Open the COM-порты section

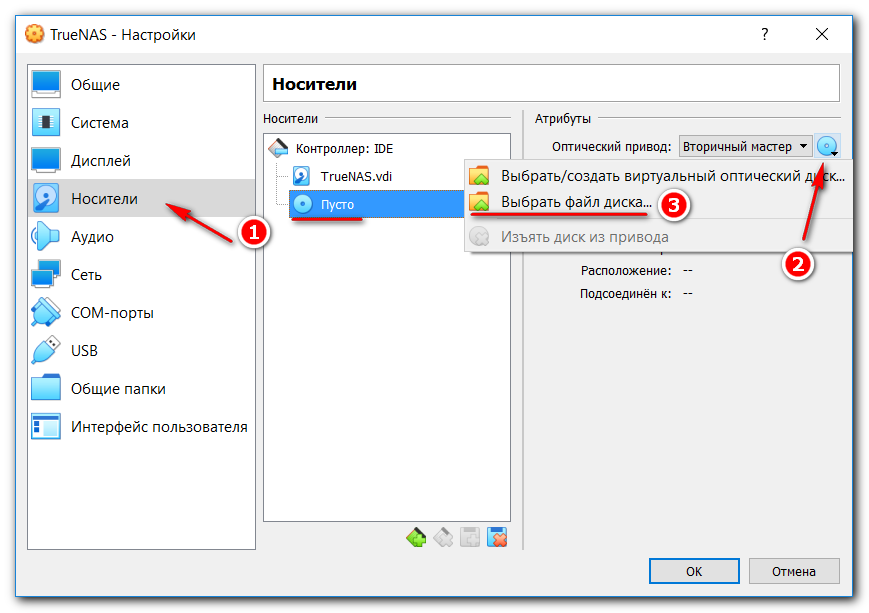(x=141, y=313)
